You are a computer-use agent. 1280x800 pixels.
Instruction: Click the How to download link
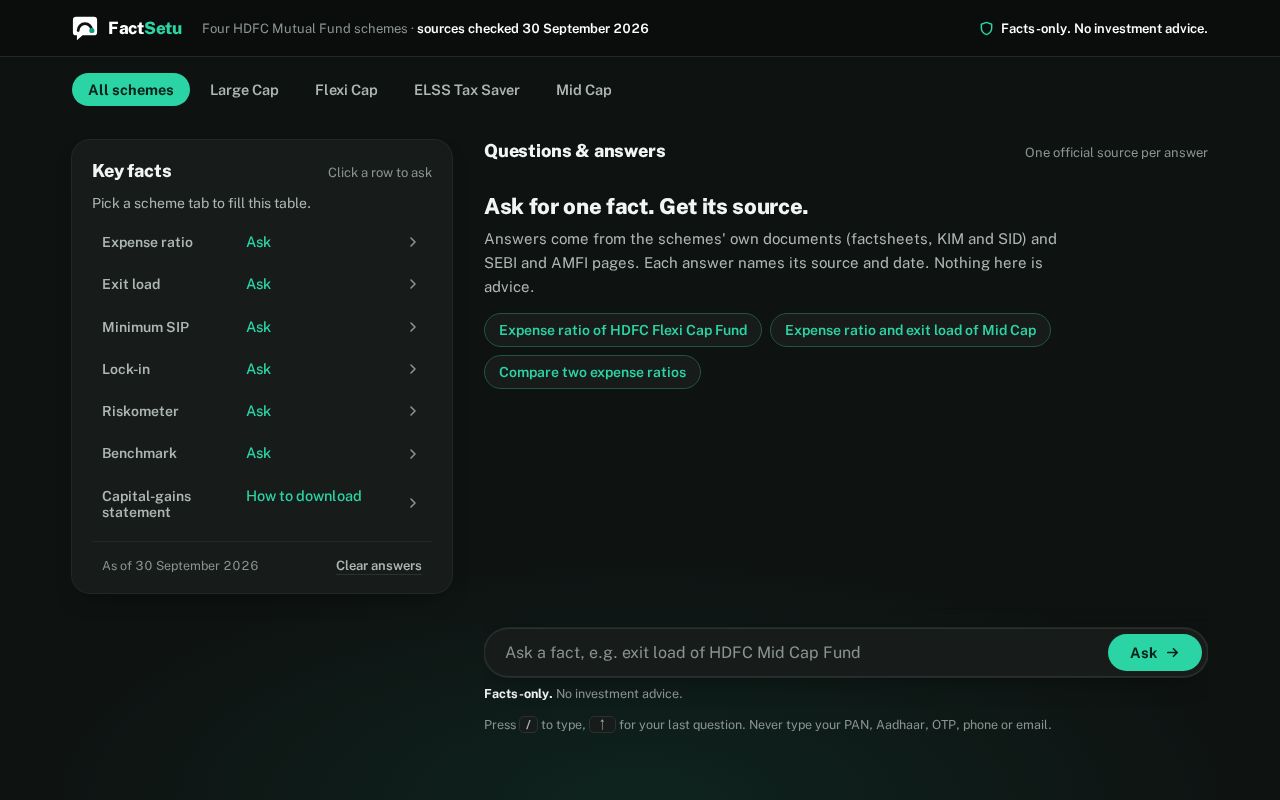(x=304, y=496)
